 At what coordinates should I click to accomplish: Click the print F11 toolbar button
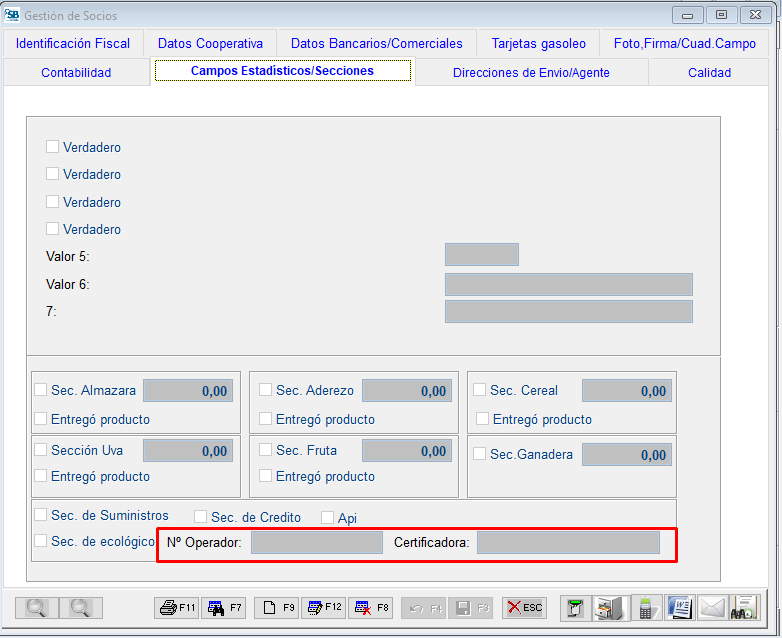coord(177,607)
